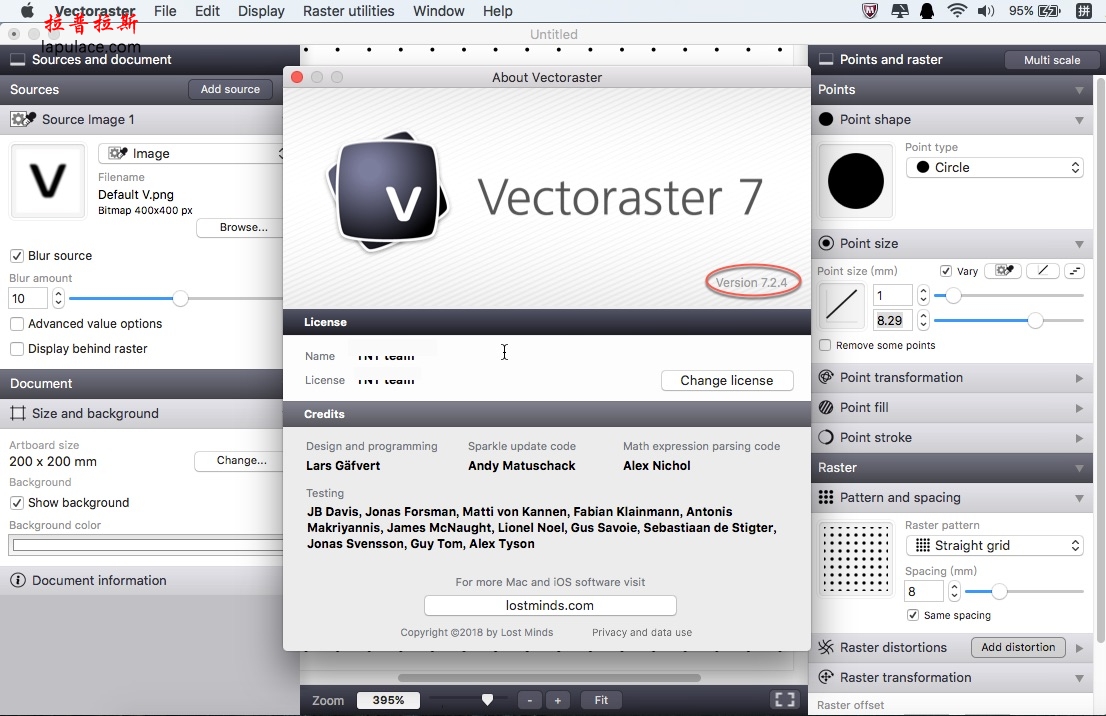Click the notification bell menu bar icon
This screenshot has width=1106, height=716.
[927, 11]
